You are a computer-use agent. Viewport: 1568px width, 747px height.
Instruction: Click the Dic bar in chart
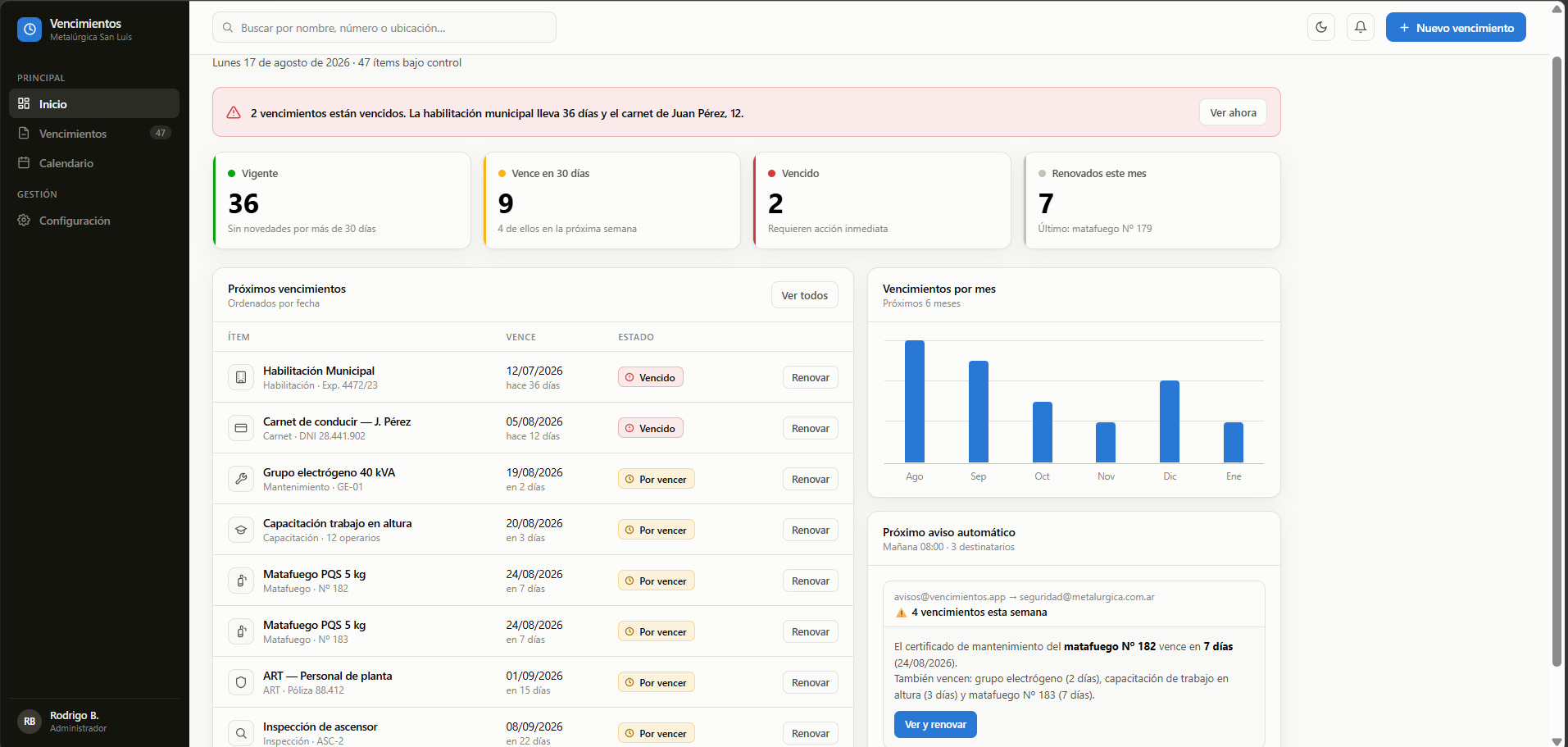pyautogui.click(x=1170, y=421)
